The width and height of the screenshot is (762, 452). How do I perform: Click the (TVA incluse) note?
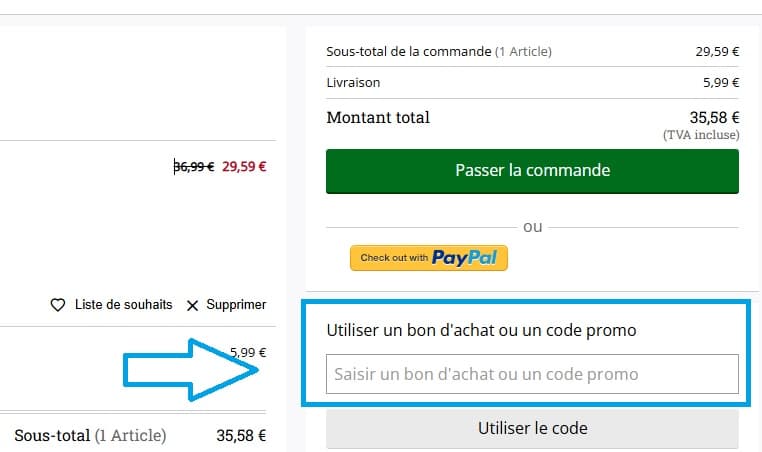700,135
